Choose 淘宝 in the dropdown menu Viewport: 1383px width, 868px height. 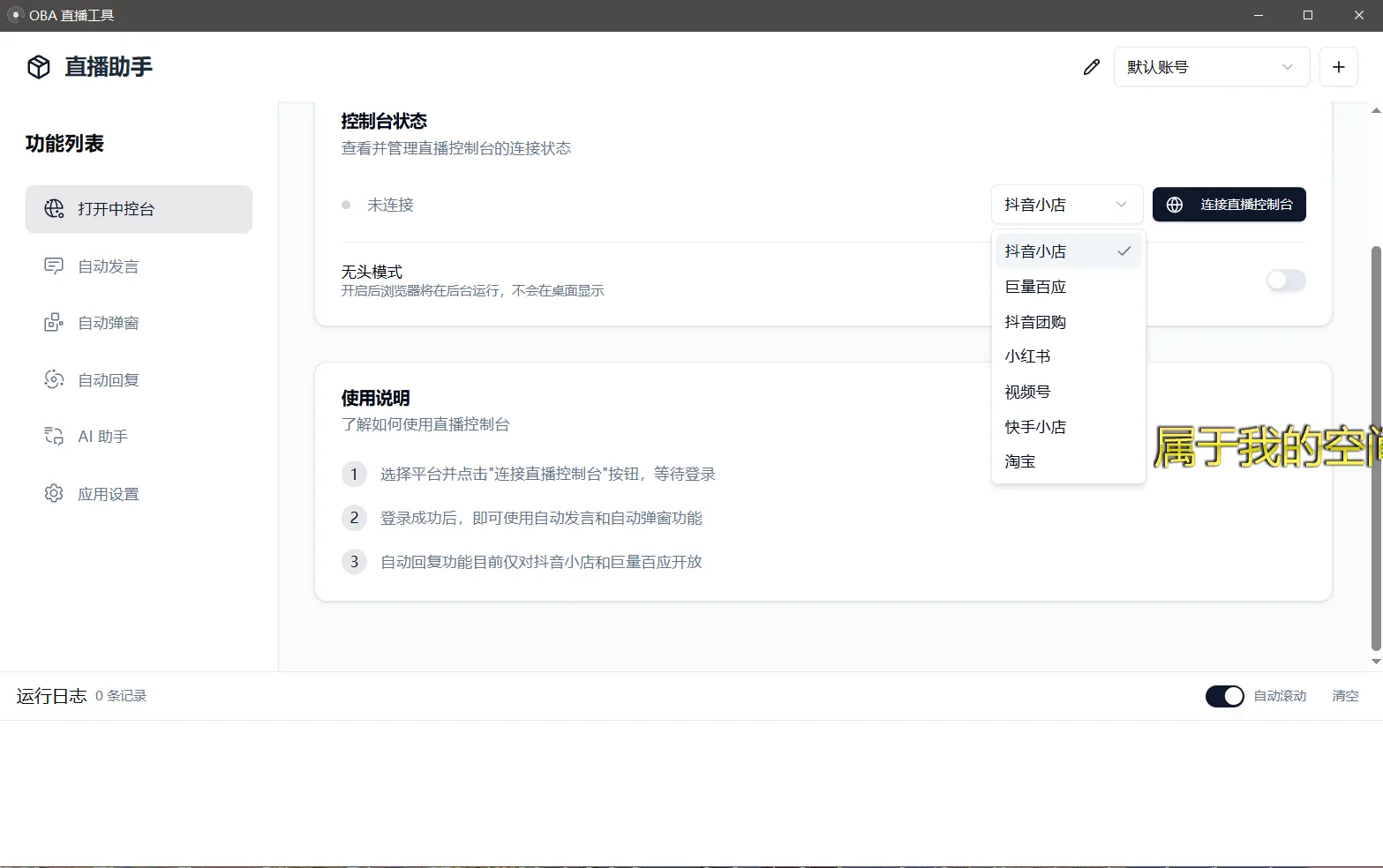[x=1019, y=460]
